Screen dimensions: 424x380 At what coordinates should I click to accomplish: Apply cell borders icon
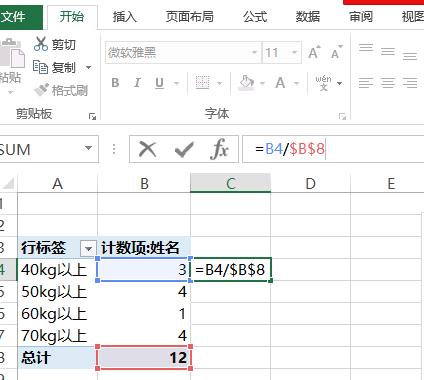point(202,82)
